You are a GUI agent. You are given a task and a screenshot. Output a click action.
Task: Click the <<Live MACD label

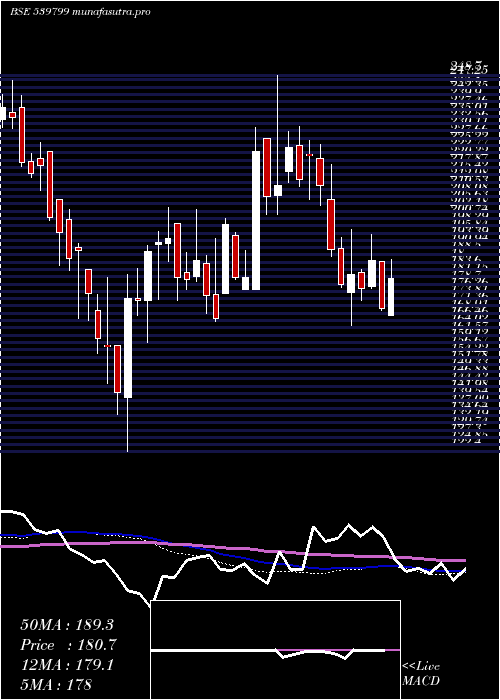coord(421,674)
